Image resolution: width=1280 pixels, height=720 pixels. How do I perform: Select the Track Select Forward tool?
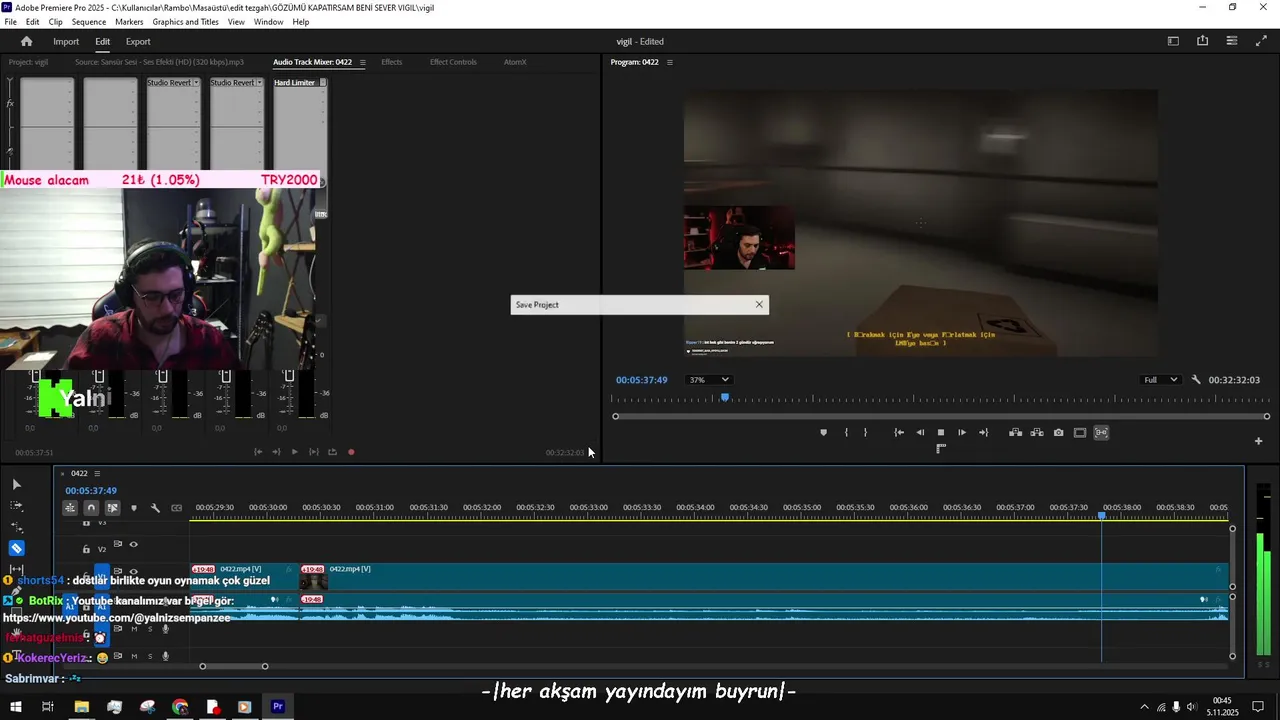[16, 505]
